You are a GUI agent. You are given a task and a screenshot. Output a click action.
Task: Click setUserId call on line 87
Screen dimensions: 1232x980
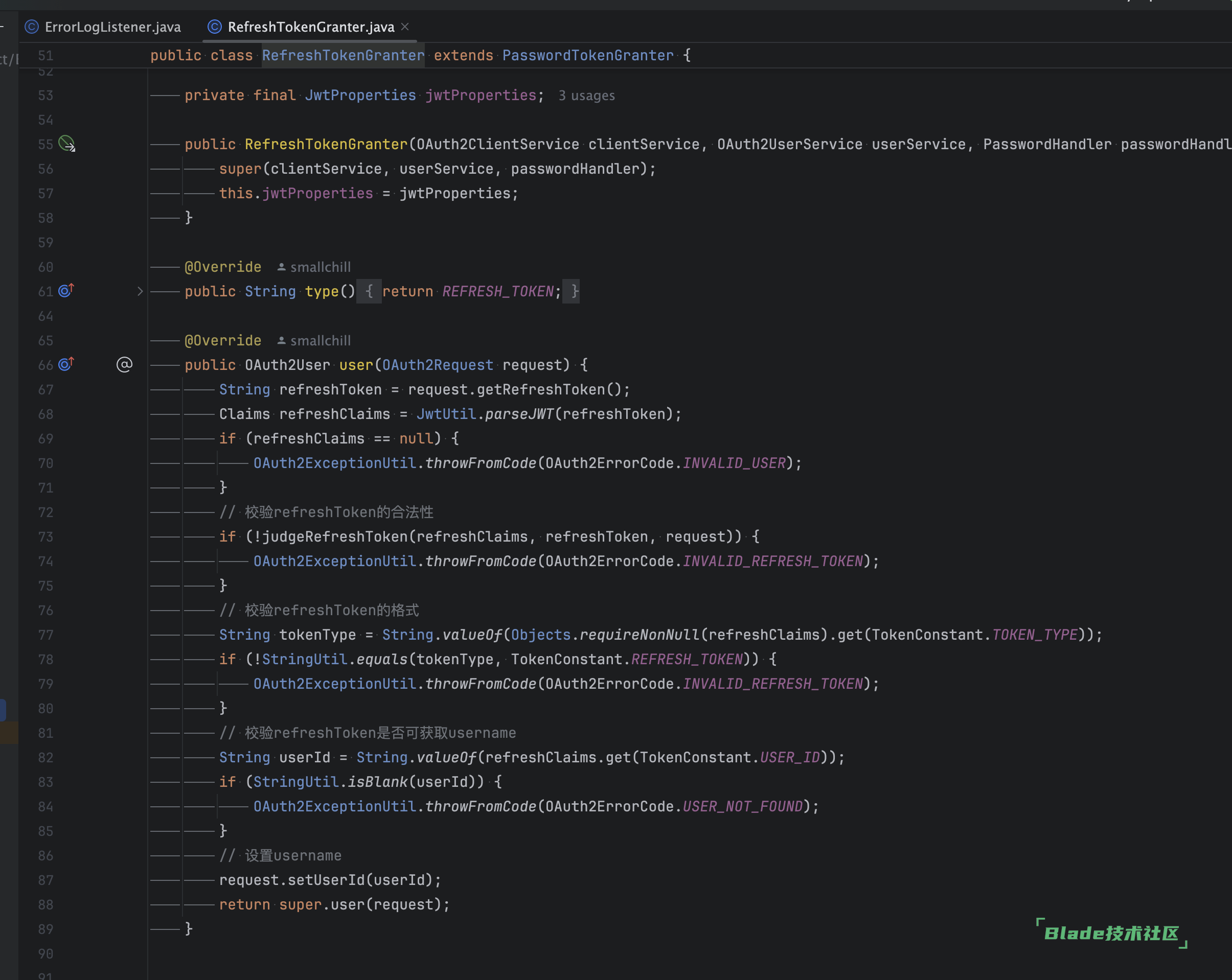coord(326,881)
